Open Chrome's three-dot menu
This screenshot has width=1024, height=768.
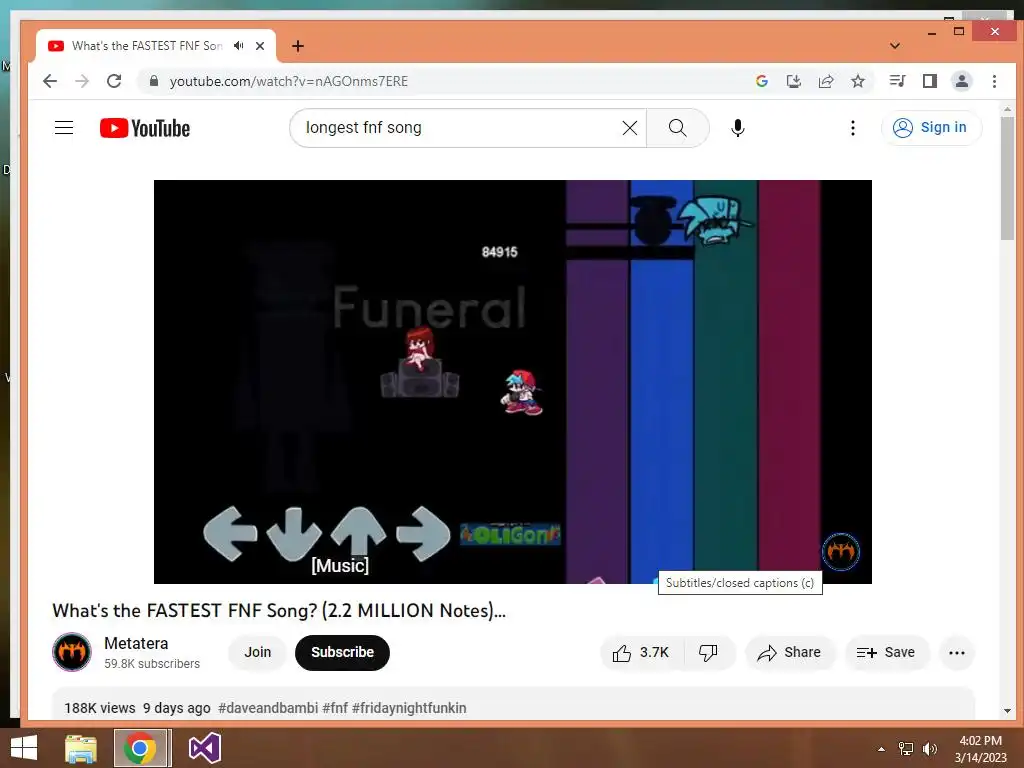(x=994, y=81)
